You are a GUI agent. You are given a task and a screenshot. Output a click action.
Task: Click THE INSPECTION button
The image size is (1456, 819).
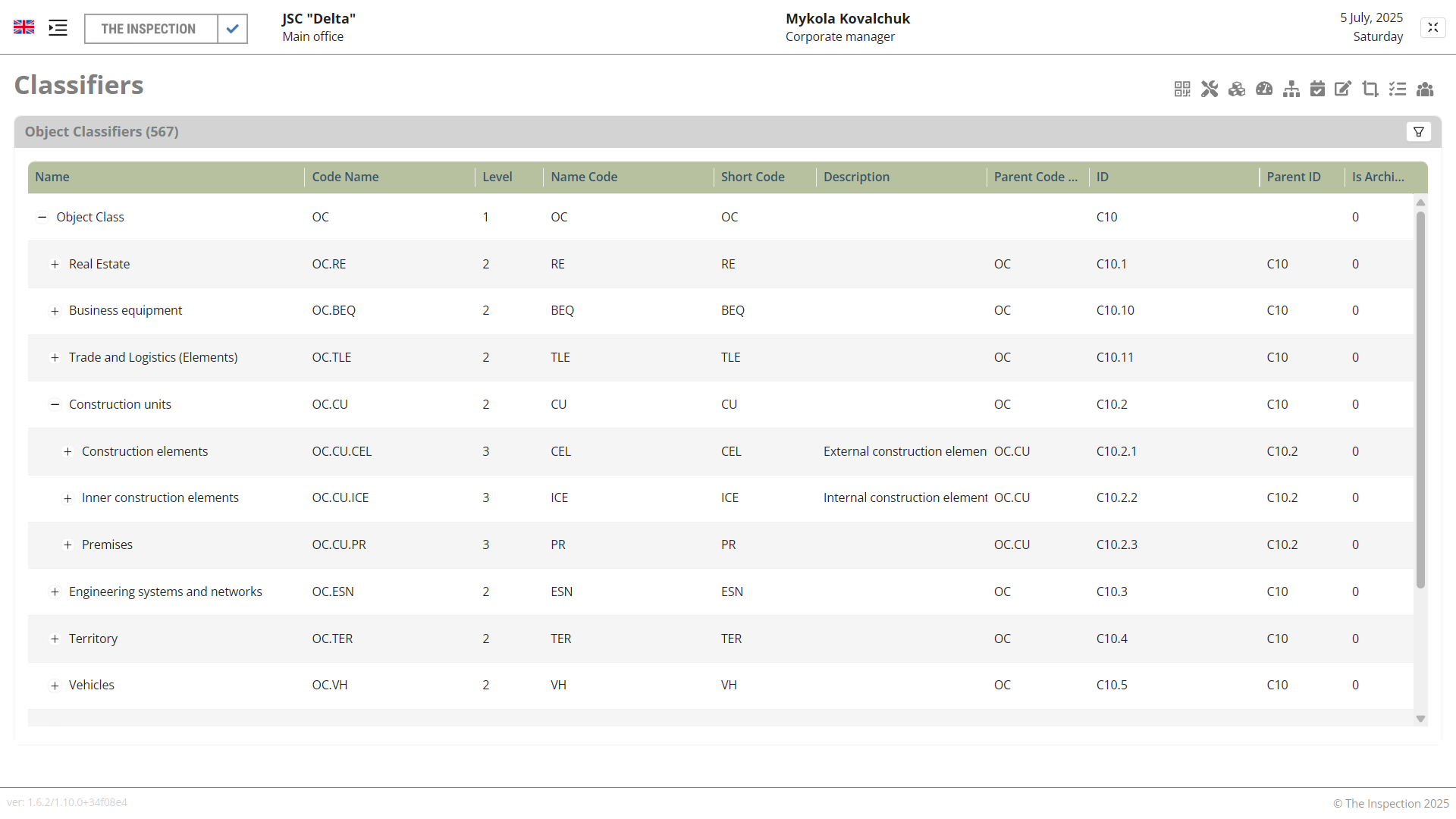coord(149,29)
